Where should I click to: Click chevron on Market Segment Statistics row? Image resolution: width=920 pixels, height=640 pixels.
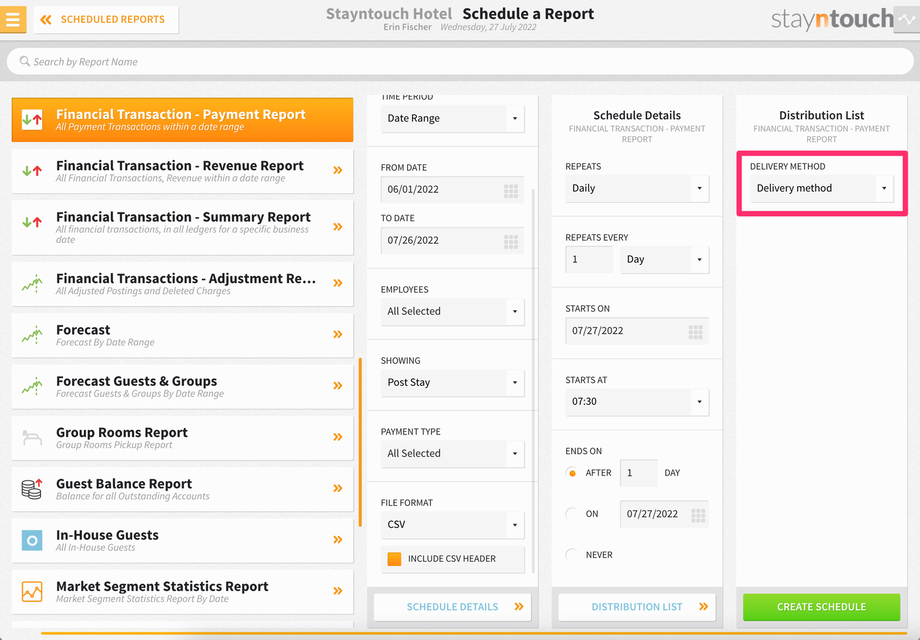[338, 591]
